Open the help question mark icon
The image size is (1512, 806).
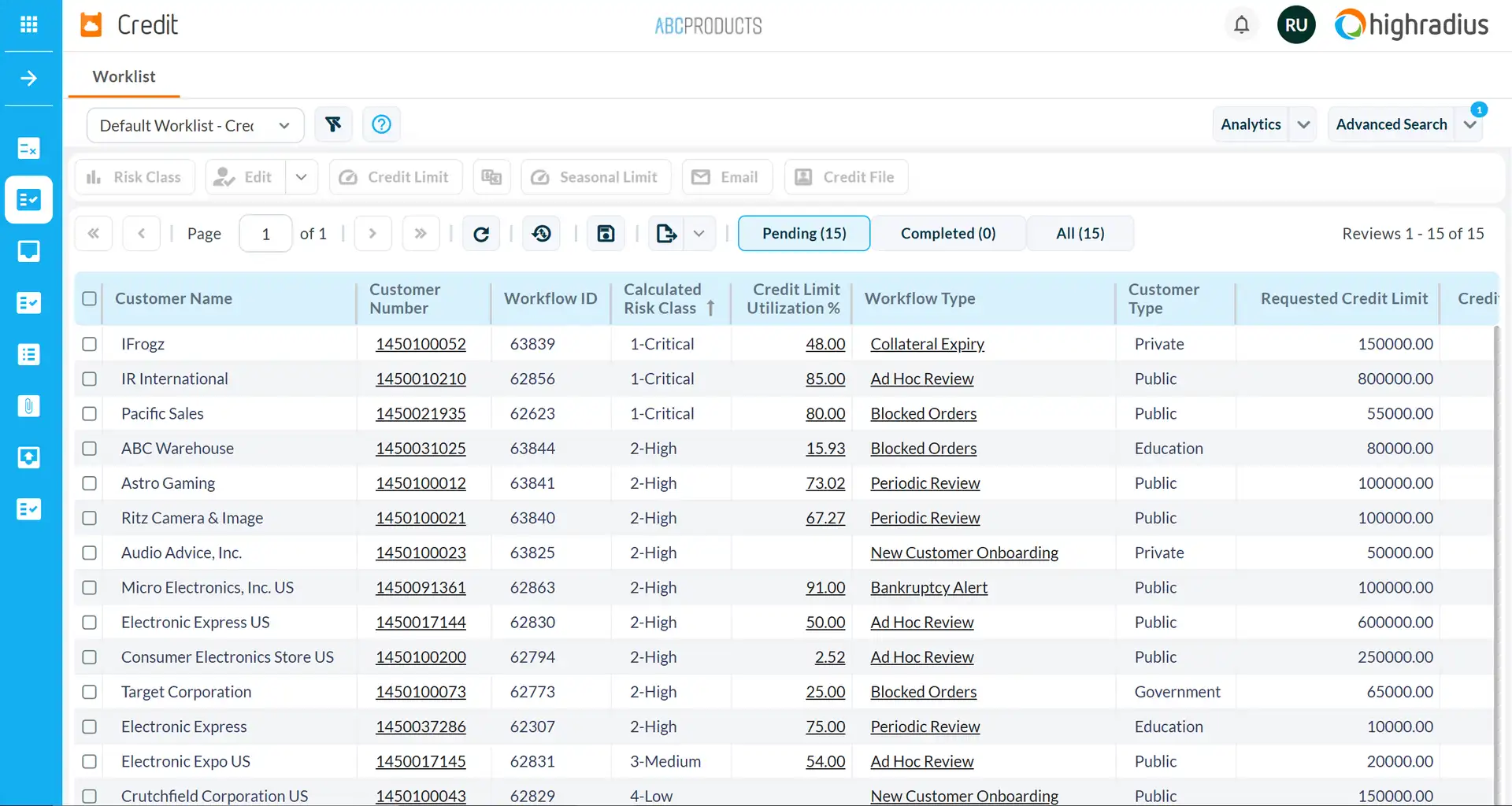point(381,124)
